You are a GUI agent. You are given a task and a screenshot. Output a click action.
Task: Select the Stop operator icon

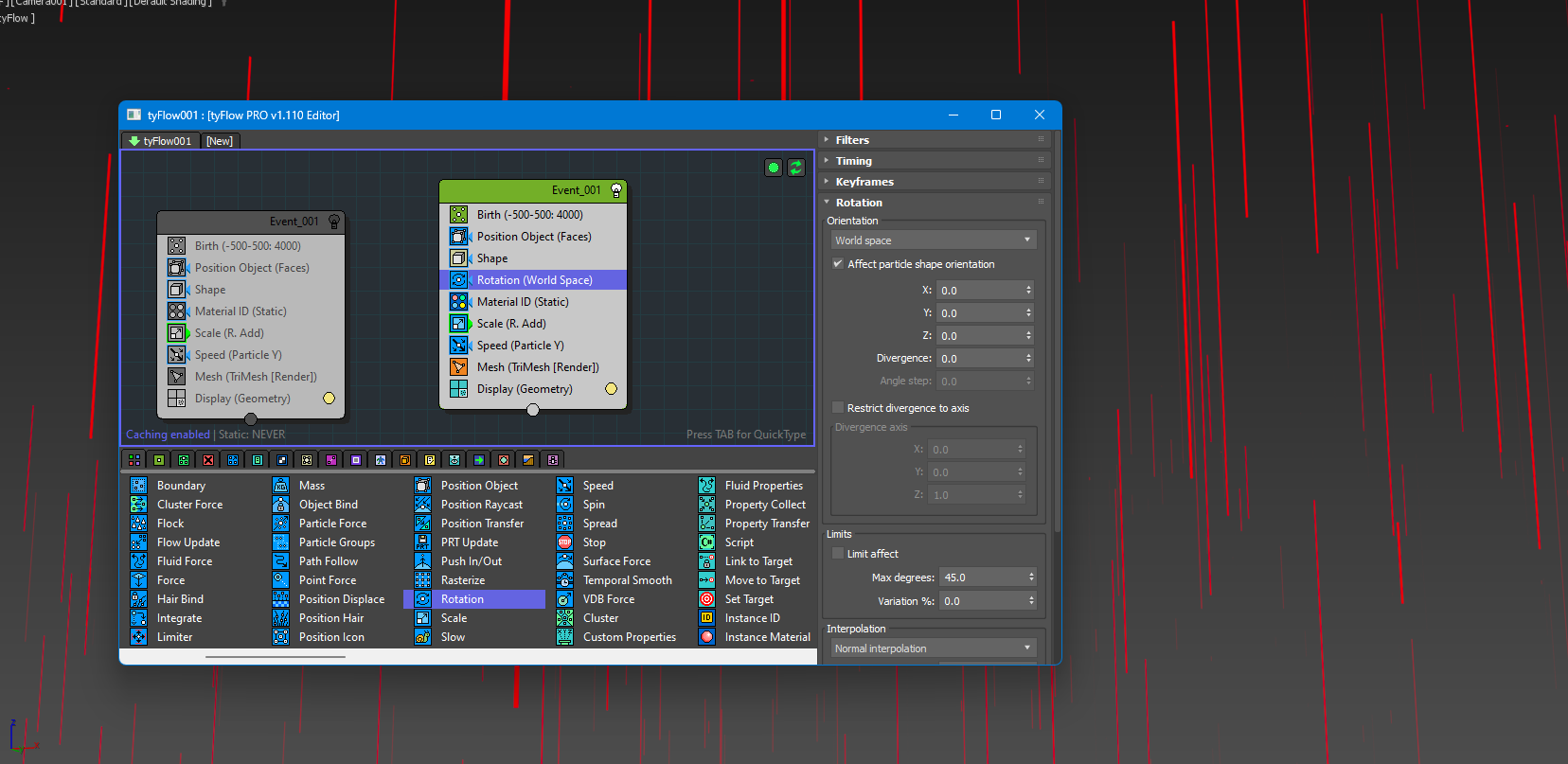point(565,542)
